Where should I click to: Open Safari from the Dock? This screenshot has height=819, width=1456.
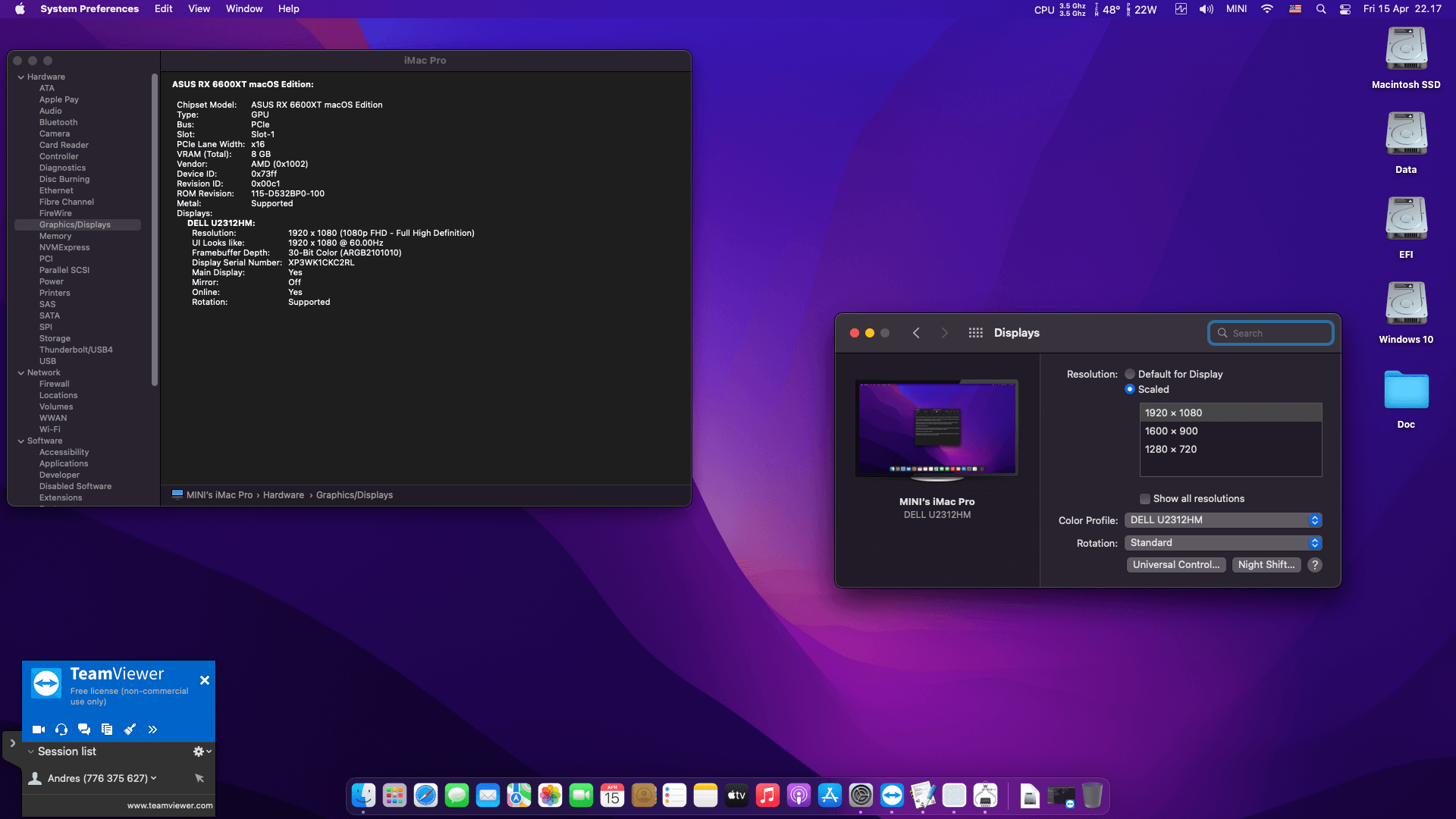(425, 795)
